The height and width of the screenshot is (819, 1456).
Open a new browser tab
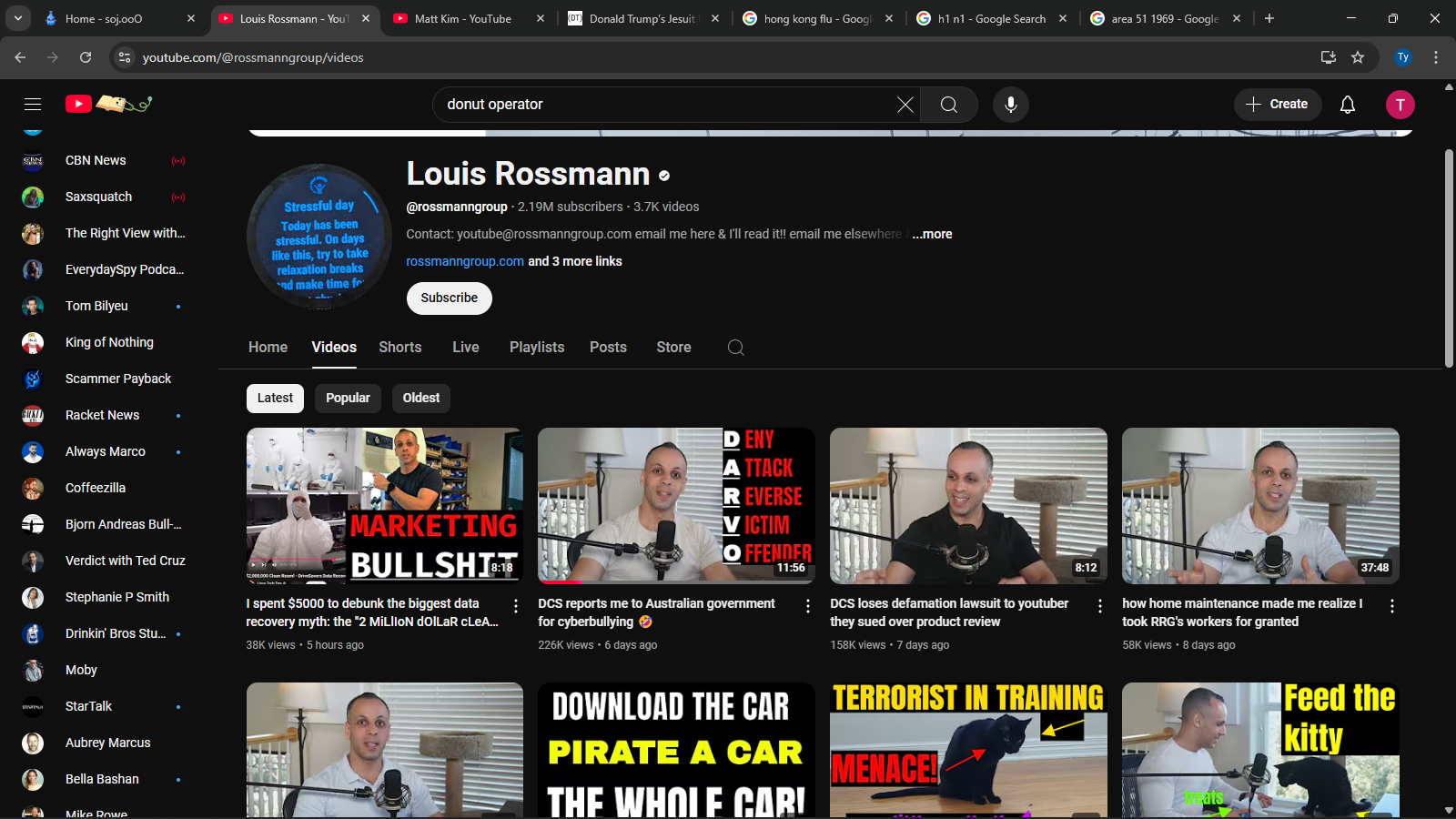point(1269,18)
